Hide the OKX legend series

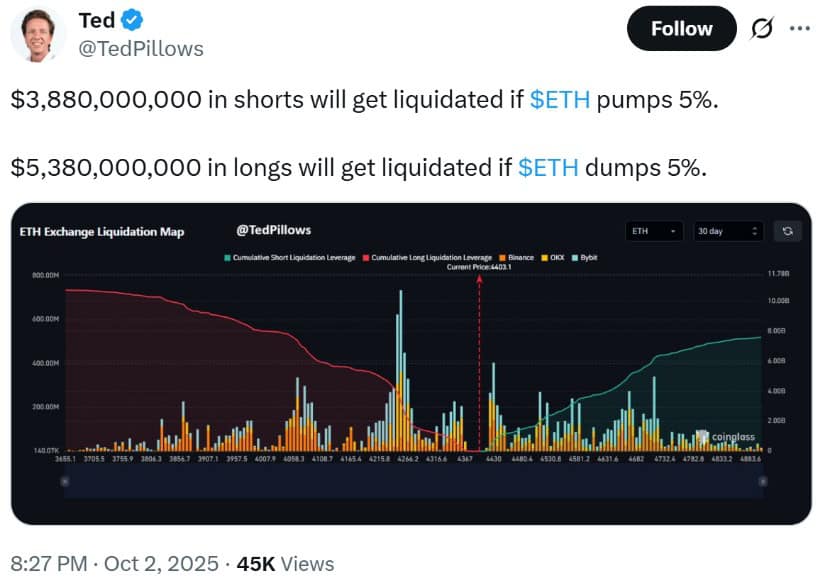point(554,258)
